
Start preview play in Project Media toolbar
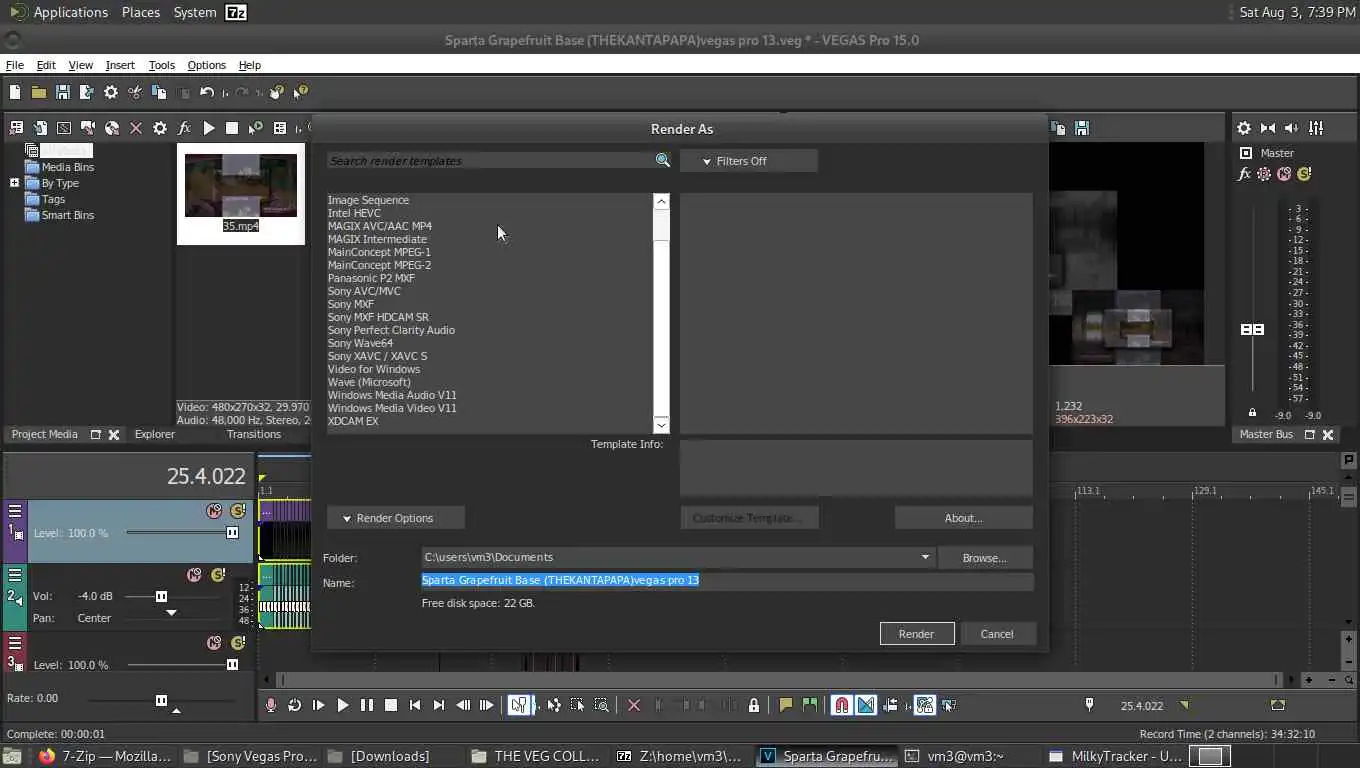tap(209, 128)
